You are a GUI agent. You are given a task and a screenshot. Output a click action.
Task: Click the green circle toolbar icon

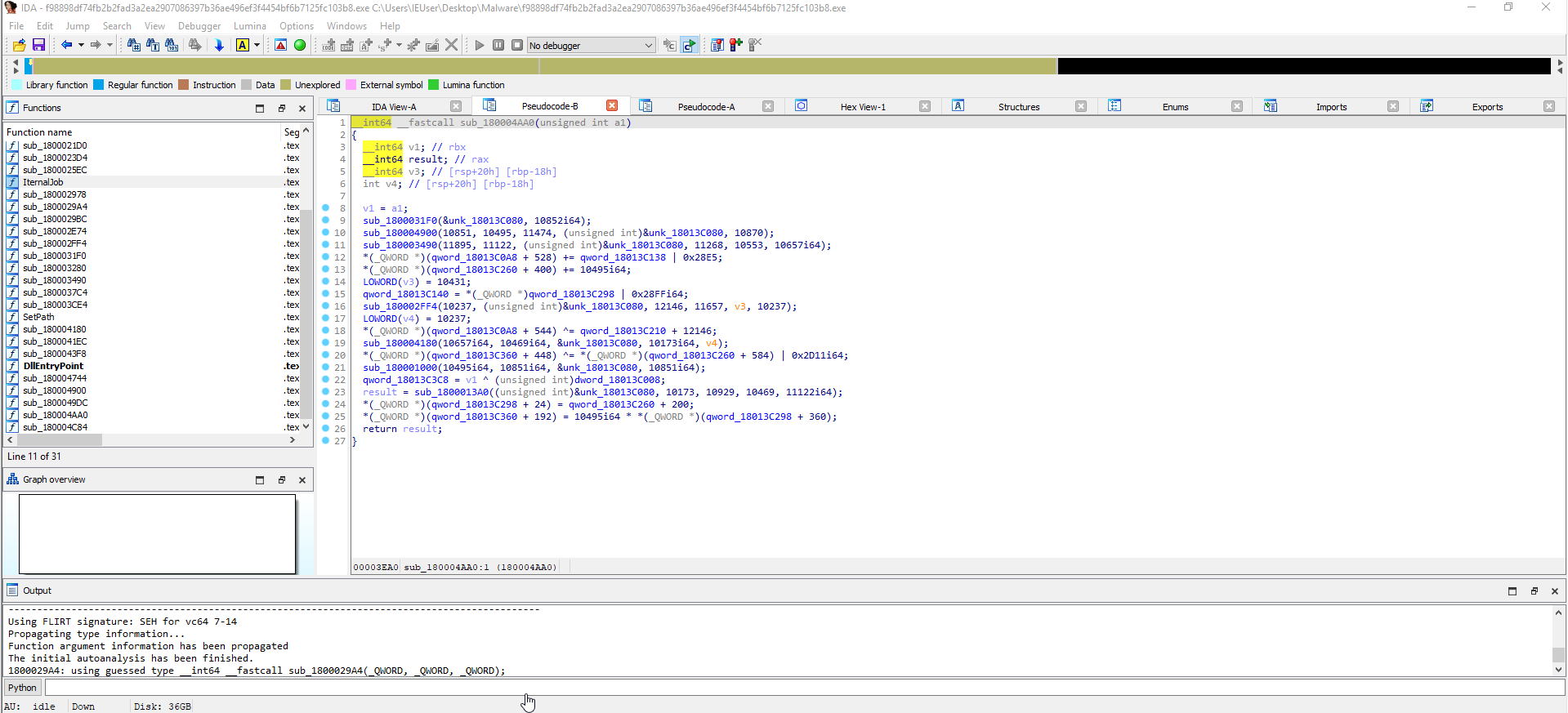[x=300, y=45]
